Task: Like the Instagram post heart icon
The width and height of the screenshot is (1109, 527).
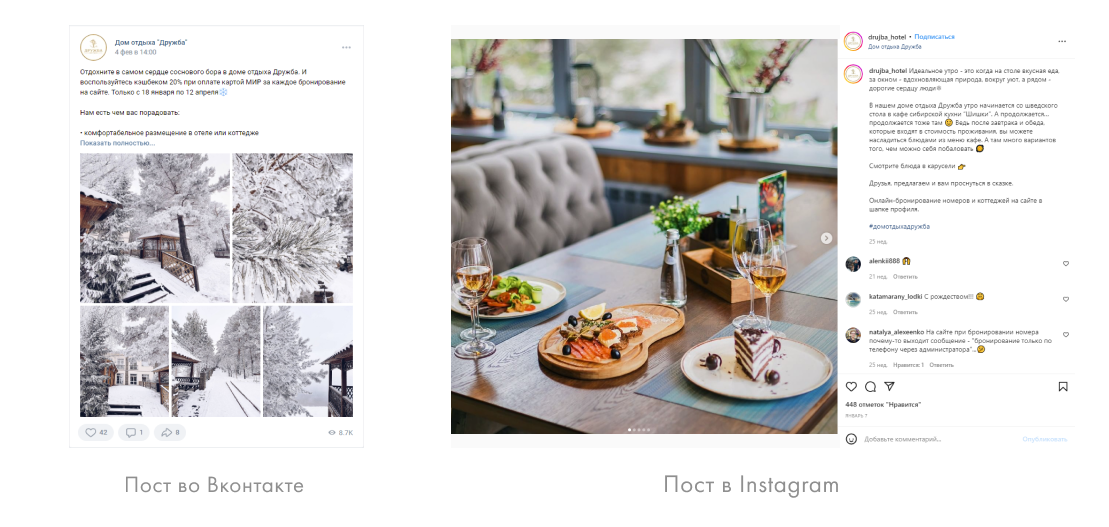Action: [x=852, y=386]
